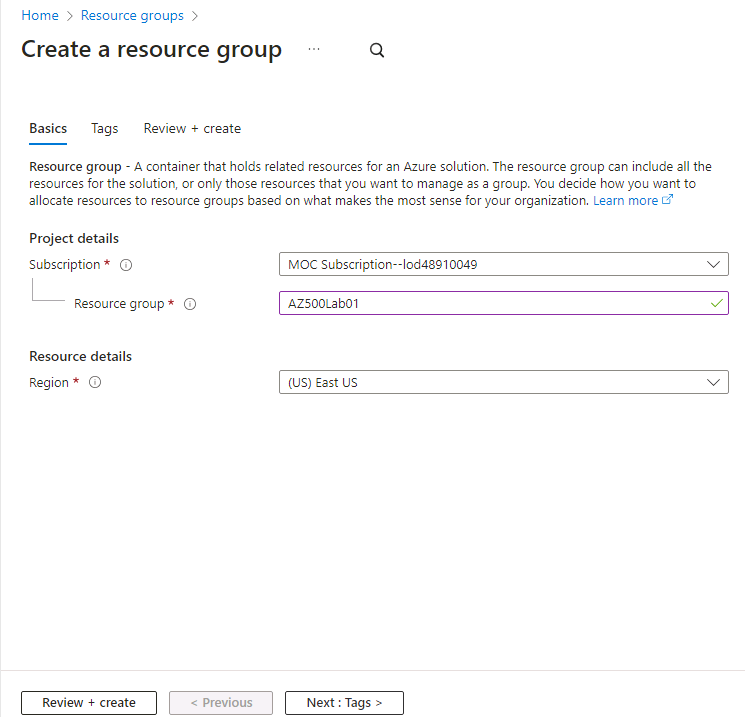The height and width of the screenshot is (717, 745).
Task: Go to the Review + create tab
Action: tap(192, 129)
